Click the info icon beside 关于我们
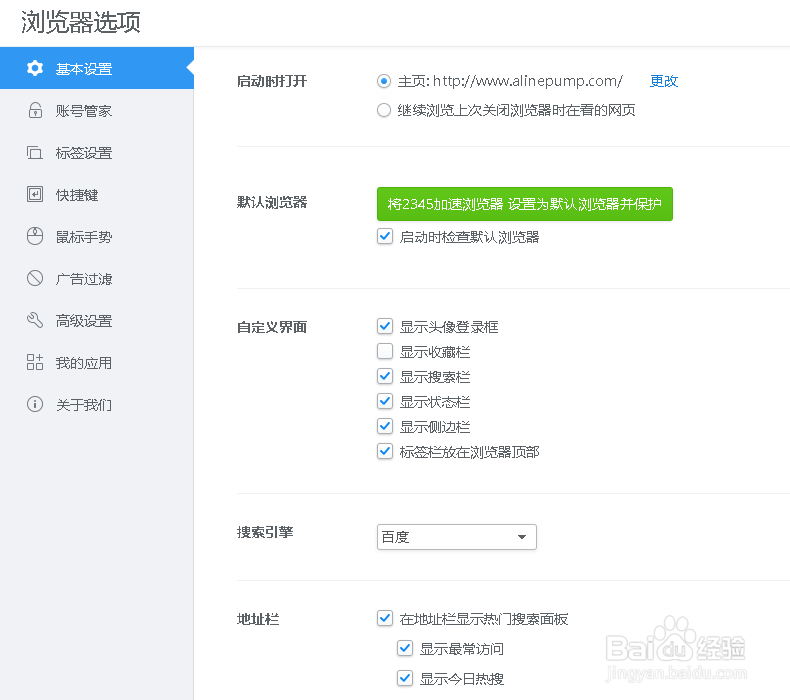This screenshot has width=790, height=700. pyautogui.click(x=35, y=404)
